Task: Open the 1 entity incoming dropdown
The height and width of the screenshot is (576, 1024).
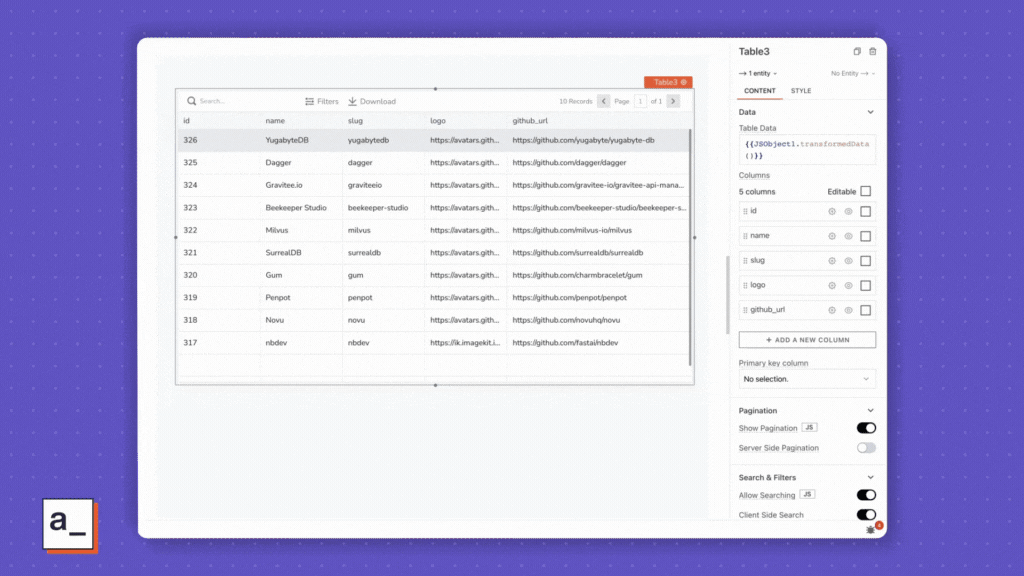Action: coord(758,74)
